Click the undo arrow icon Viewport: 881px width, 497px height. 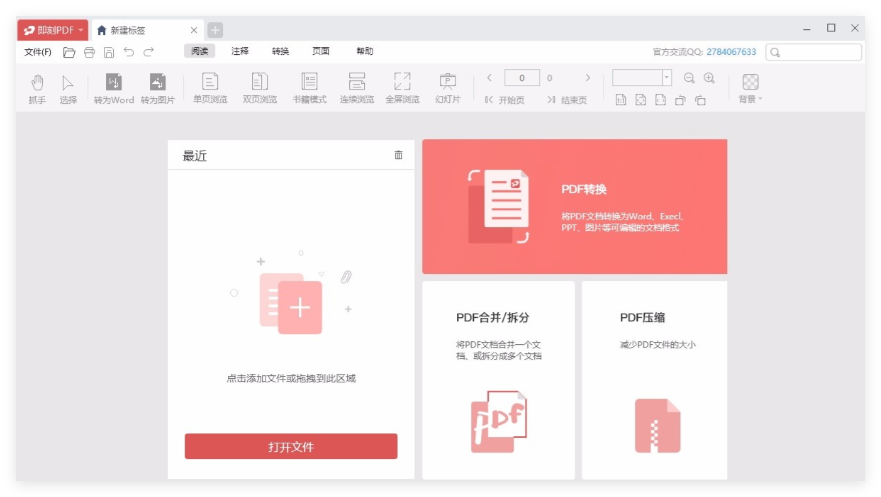(x=129, y=52)
